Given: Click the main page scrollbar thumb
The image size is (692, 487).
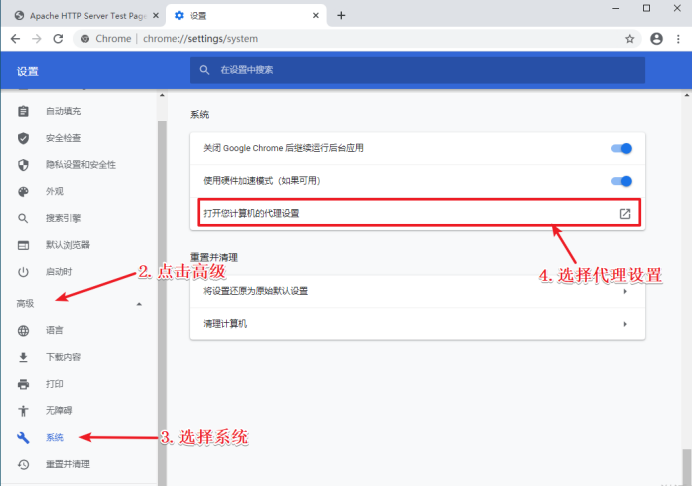Looking at the screenshot, I should pos(687,467).
